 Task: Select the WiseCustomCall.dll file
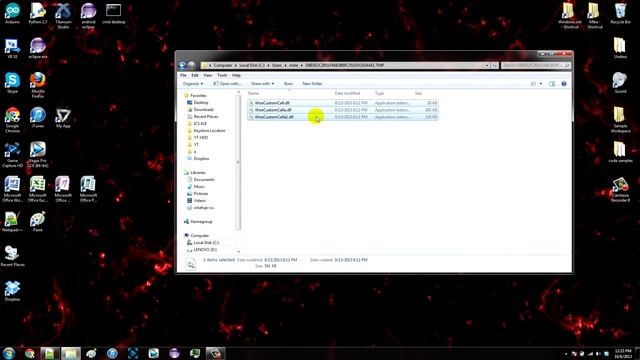[x=342, y=103]
